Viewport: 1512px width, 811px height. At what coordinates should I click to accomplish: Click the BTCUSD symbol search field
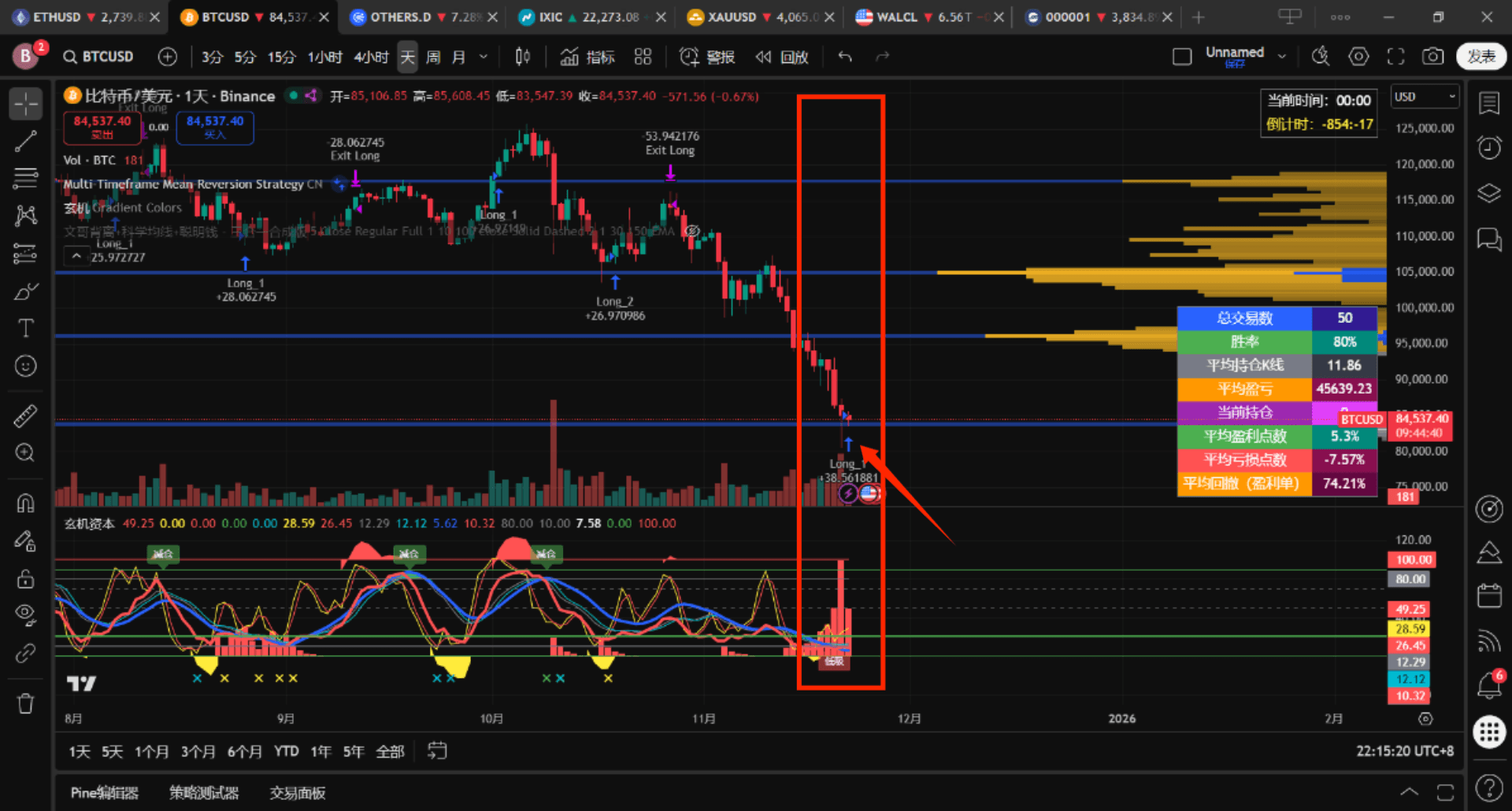99,57
